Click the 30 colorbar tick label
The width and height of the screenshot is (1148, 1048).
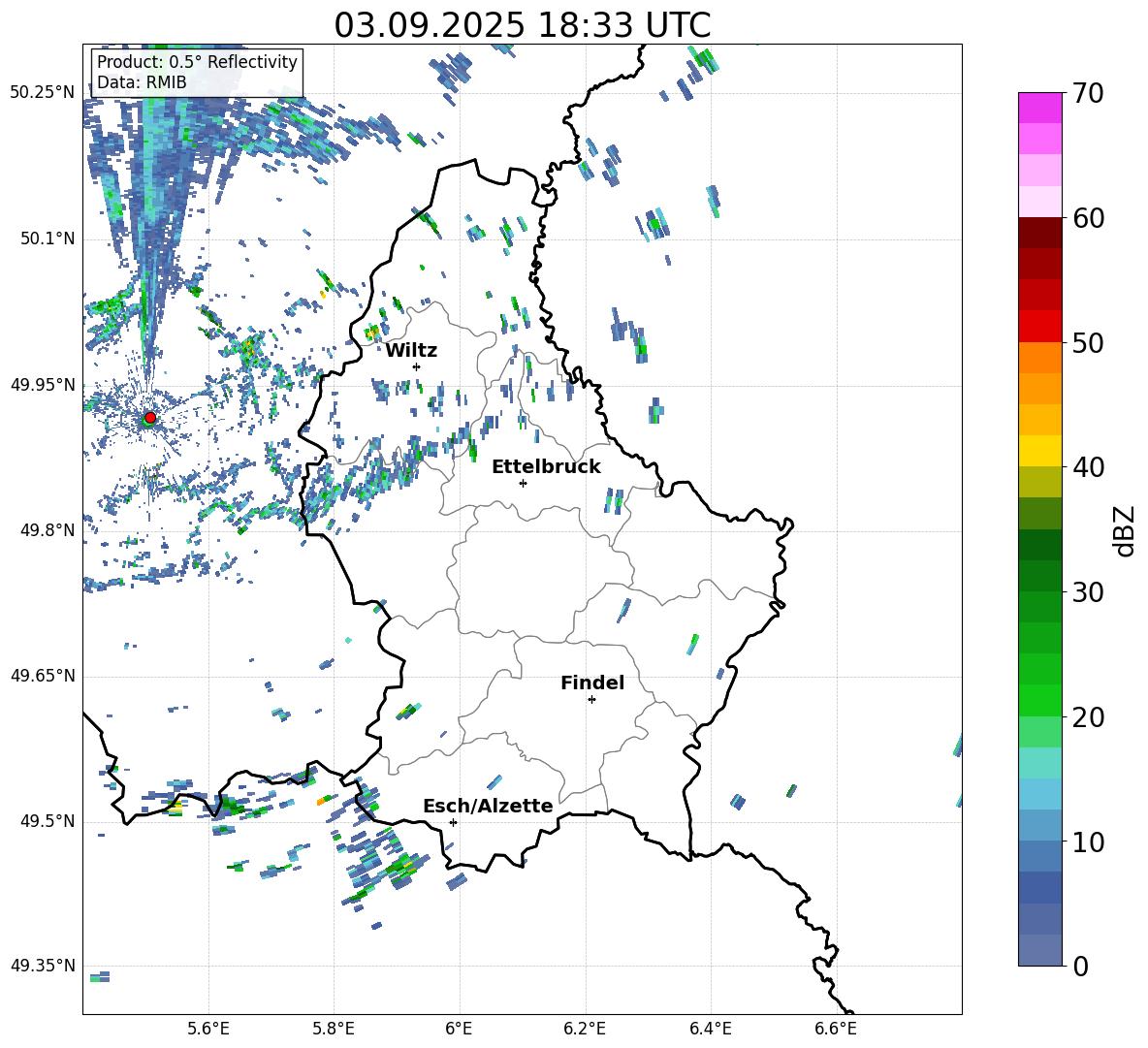tap(1087, 592)
